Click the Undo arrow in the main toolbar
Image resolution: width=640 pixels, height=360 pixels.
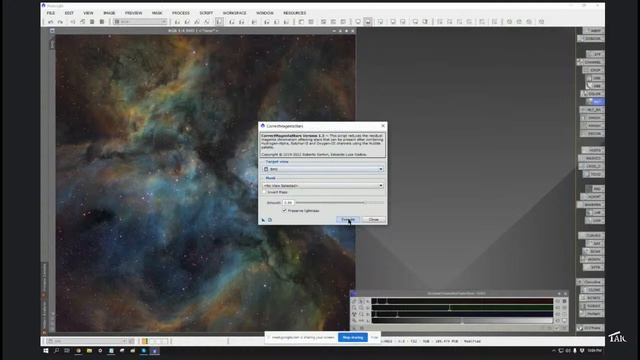pos(51,22)
